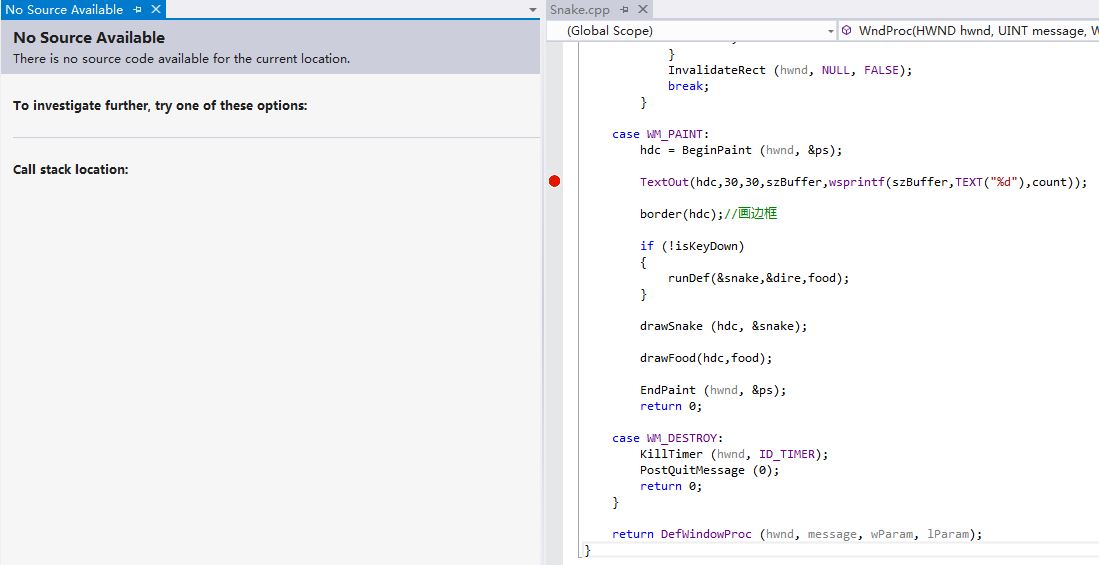Image resolution: width=1099 pixels, height=565 pixels.
Task: Pin the No Source Available tab
Action: click(138, 9)
